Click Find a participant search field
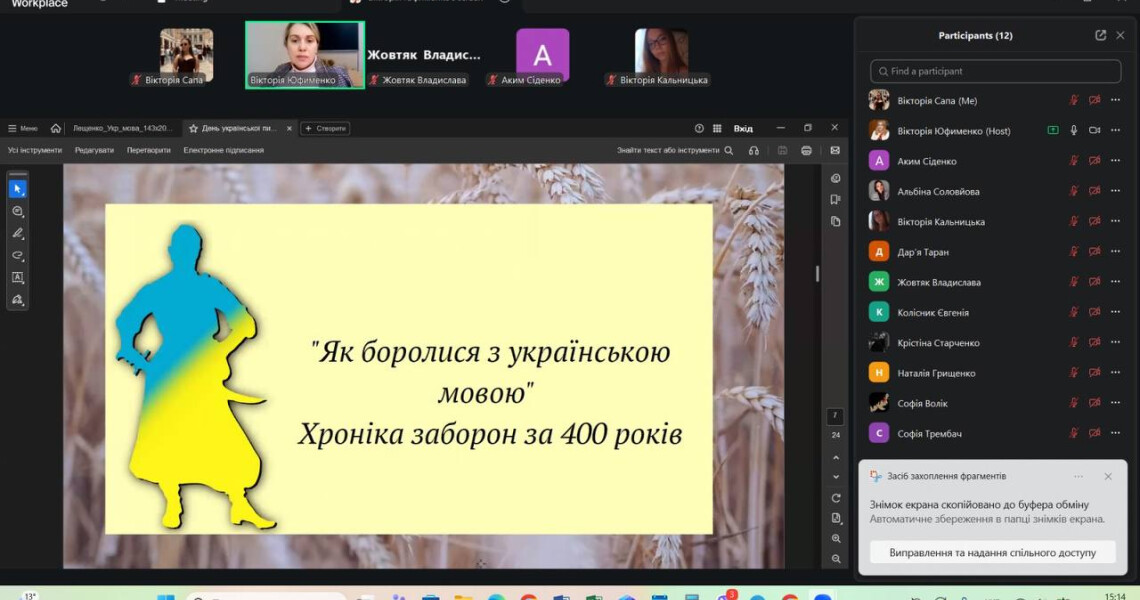 [995, 71]
